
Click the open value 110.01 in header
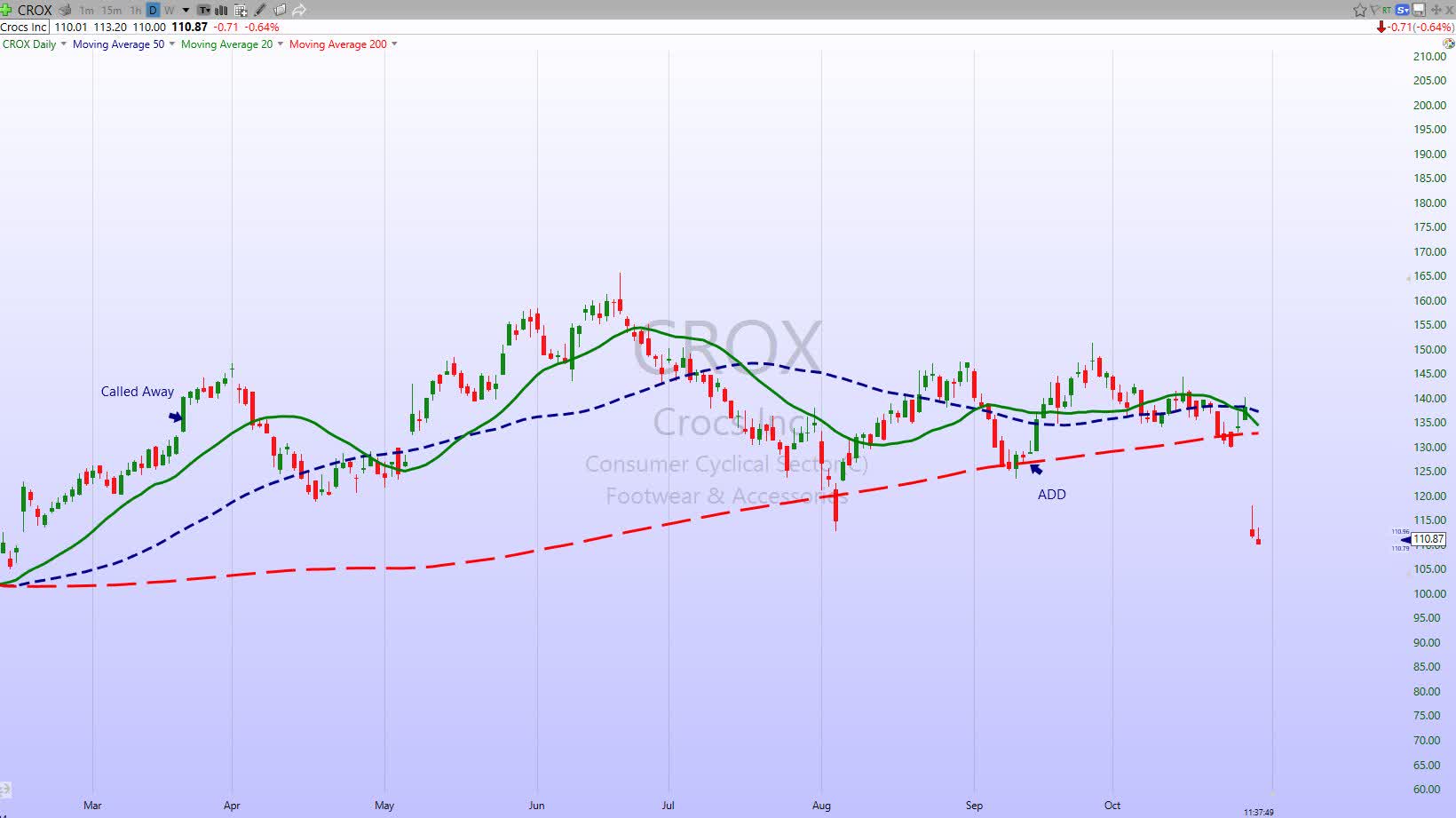(71, 28)
